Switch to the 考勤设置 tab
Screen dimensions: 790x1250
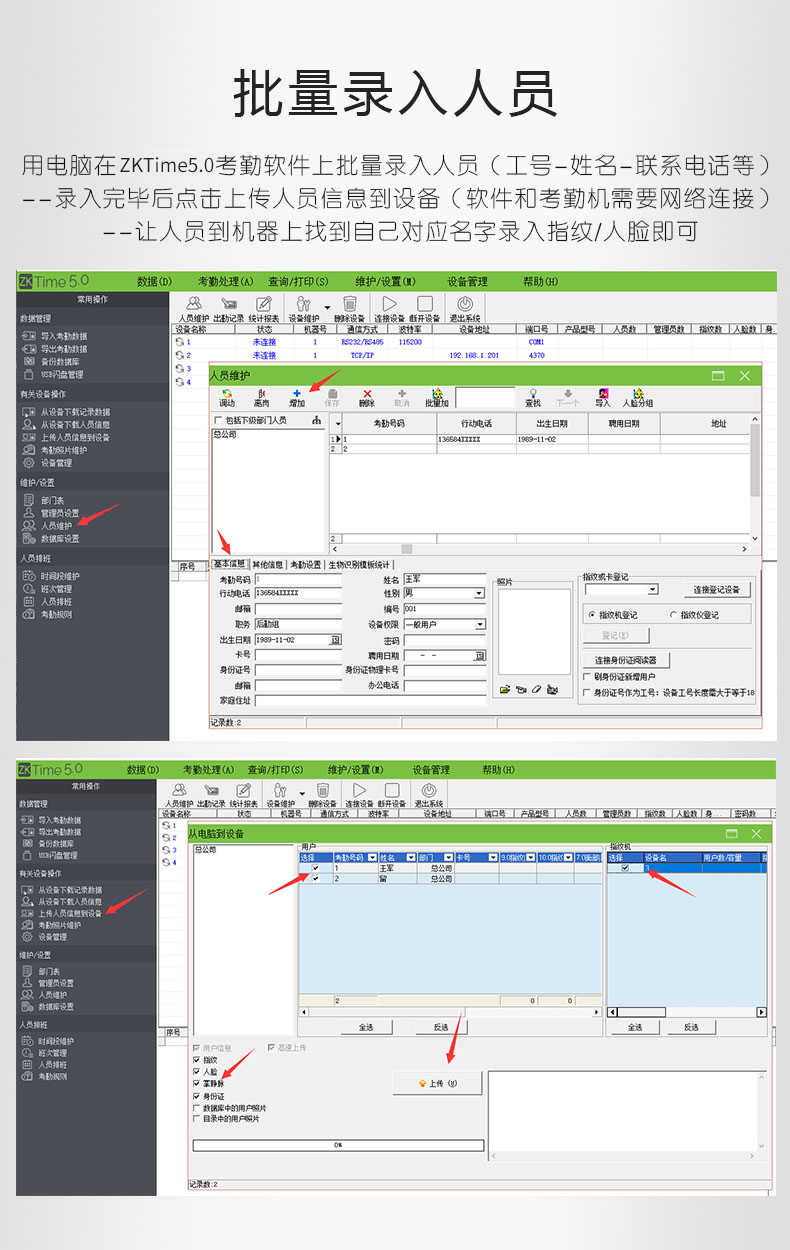(x=306, y=565)
